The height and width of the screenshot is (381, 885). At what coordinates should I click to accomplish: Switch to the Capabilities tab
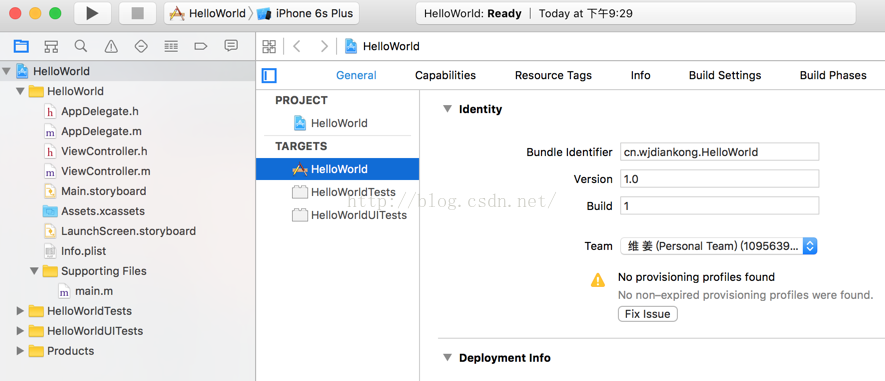point(445,76)
